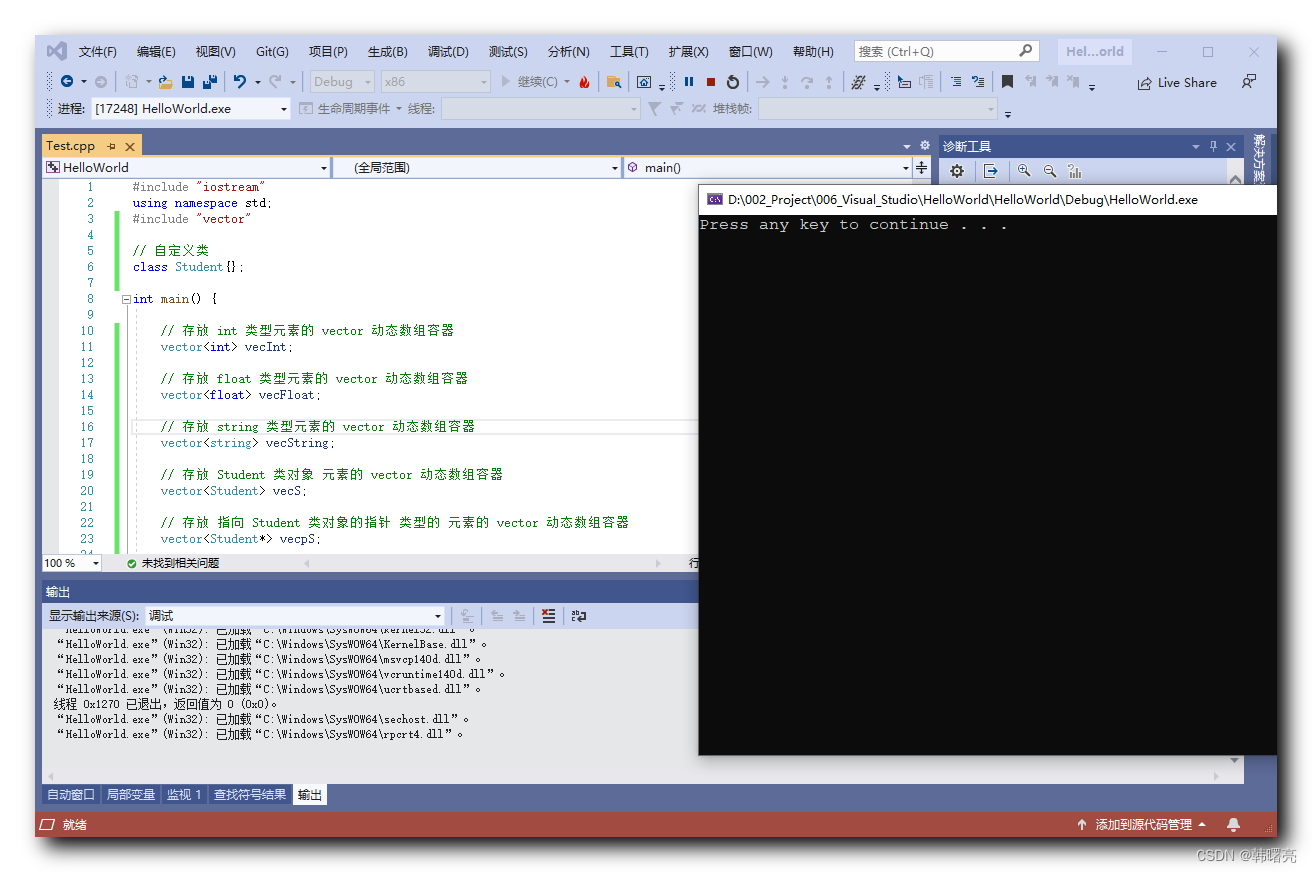Click the editor split-window handle icon
Screen dimensions: 1312x872
click(922, 168)
